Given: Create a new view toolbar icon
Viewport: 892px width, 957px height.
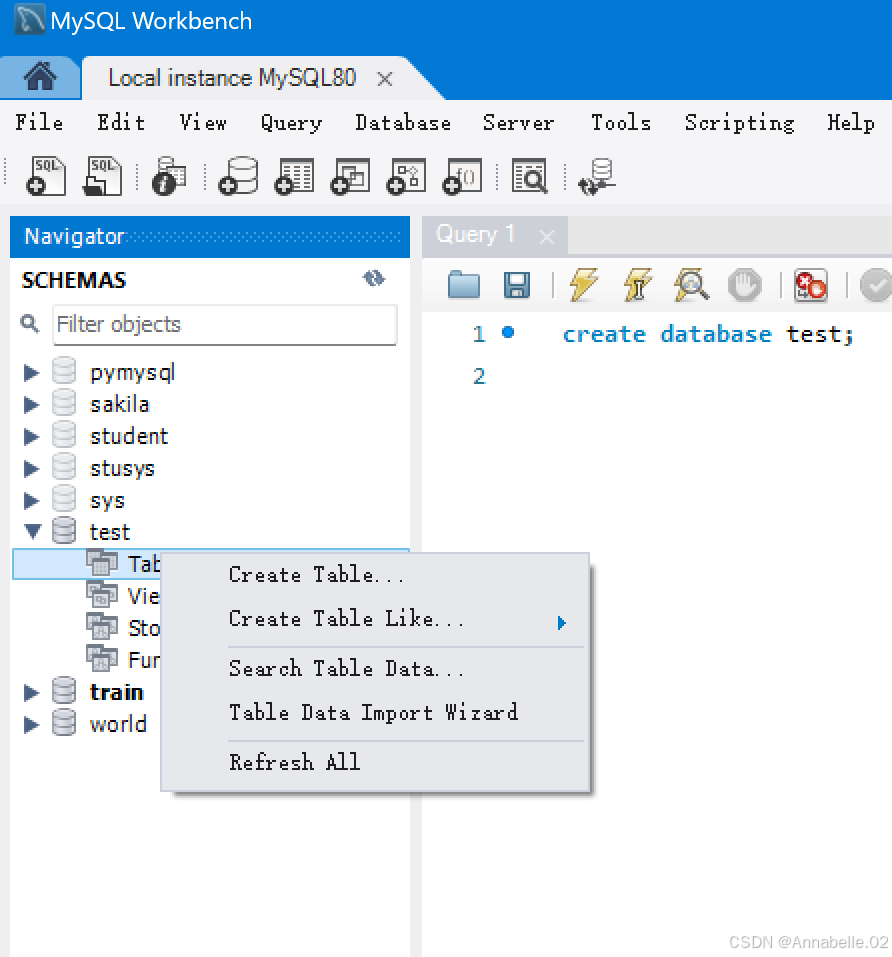Looking at the screenshot, I should (350, 176).
